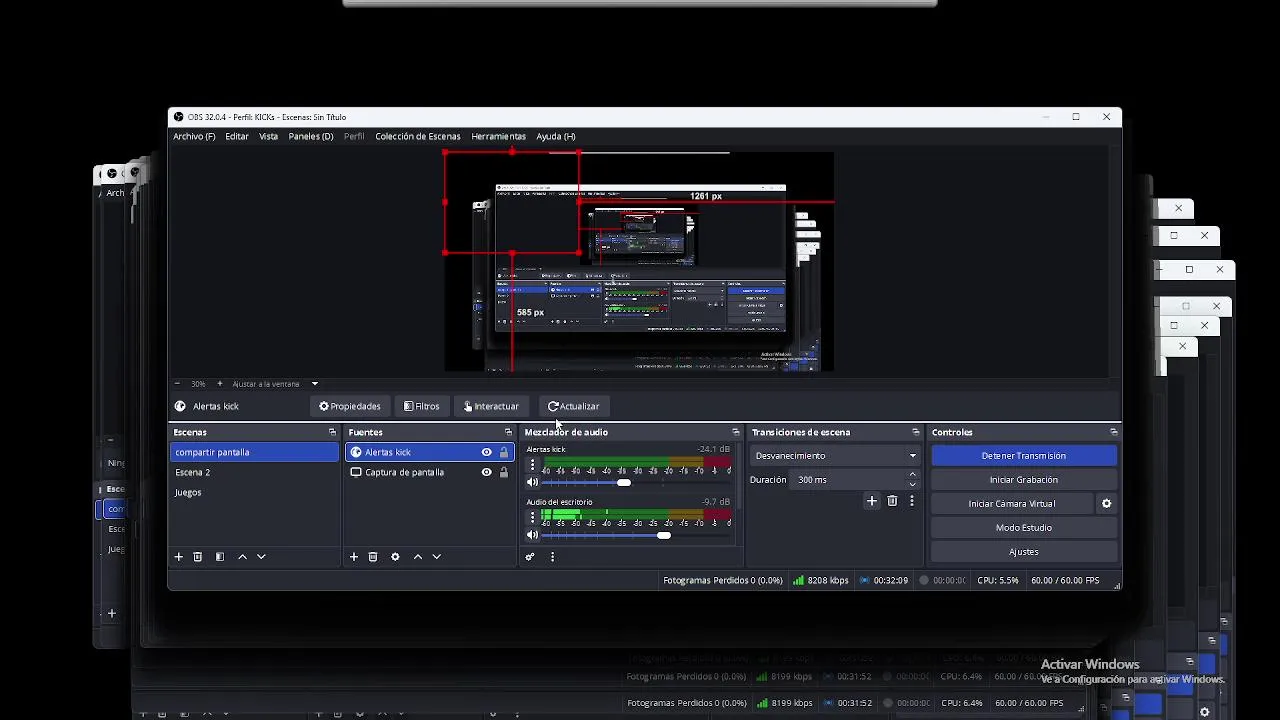Image resolution: width=1280 pixels, height=720 pixels.
Task: Add a new source in Fuentes
Action: pos(353,557)
